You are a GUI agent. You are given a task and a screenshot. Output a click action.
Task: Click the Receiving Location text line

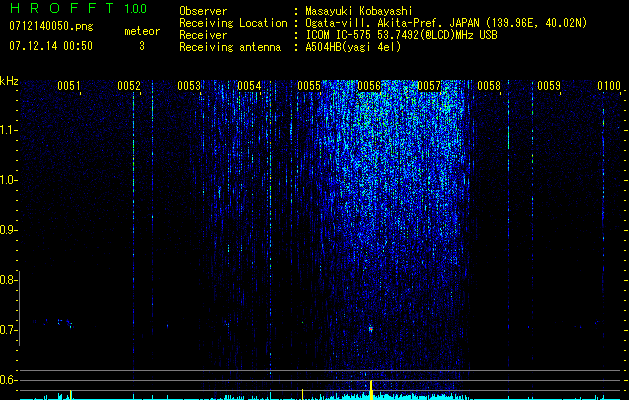(x=383, y=23)
